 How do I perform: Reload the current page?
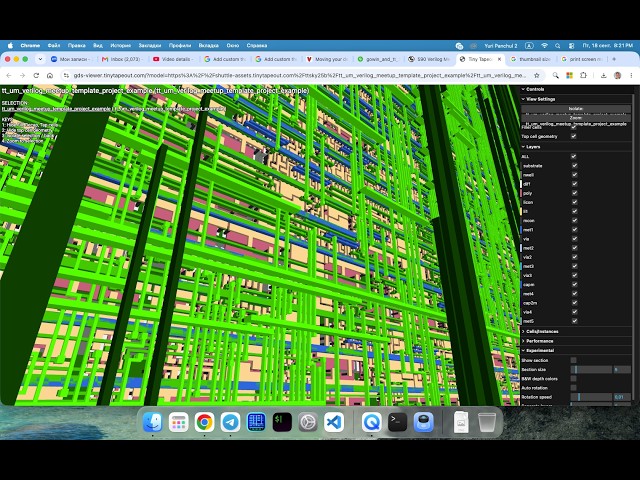(36, 76)
